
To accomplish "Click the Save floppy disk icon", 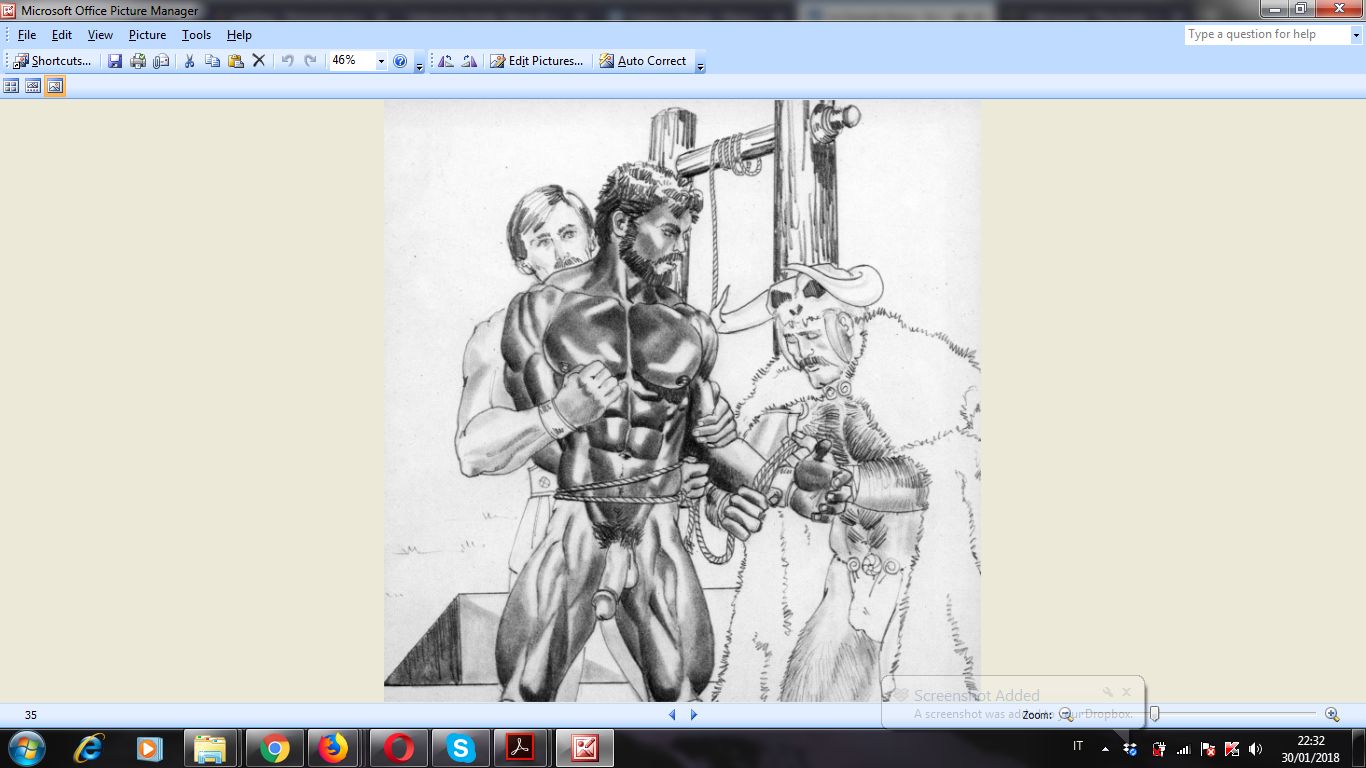I will 115,61.
